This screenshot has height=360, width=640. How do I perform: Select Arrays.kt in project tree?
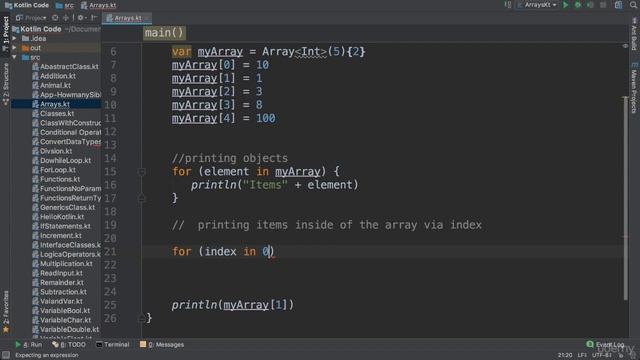[55, 104]
